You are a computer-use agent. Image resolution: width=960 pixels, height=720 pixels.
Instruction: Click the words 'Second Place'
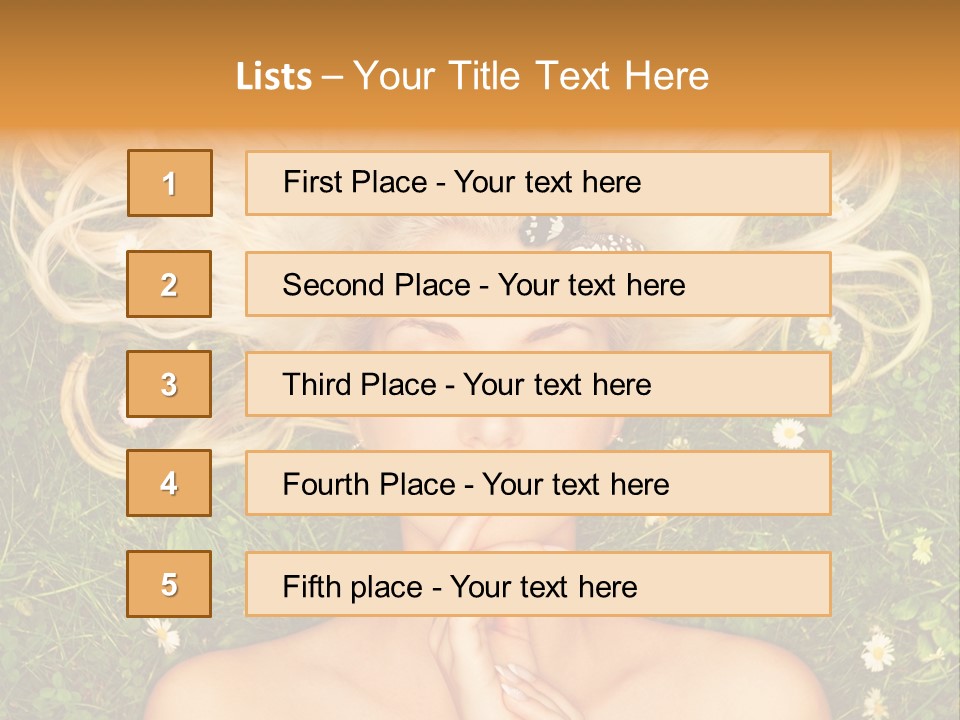coord(377,285)
